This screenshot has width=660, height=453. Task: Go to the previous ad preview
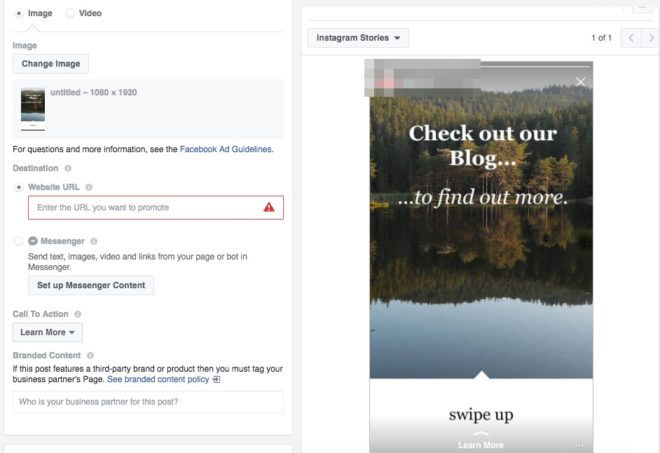click(x=631, y=38)
